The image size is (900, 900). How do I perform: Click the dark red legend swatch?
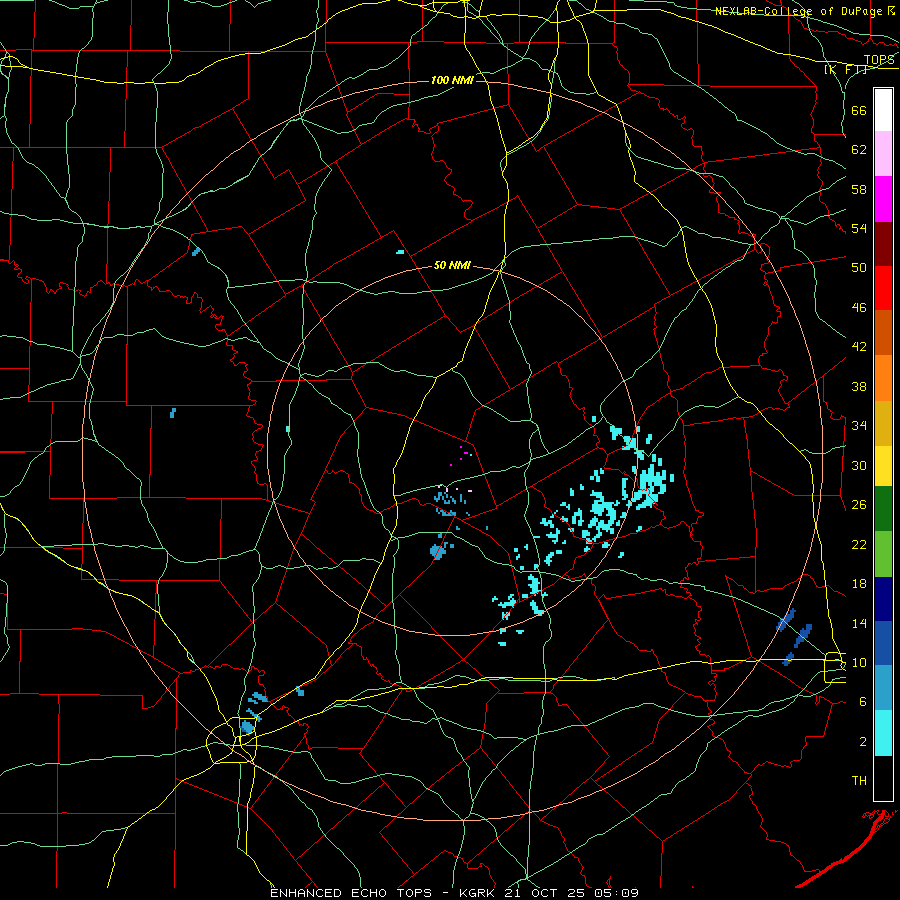tap(883, 244)
